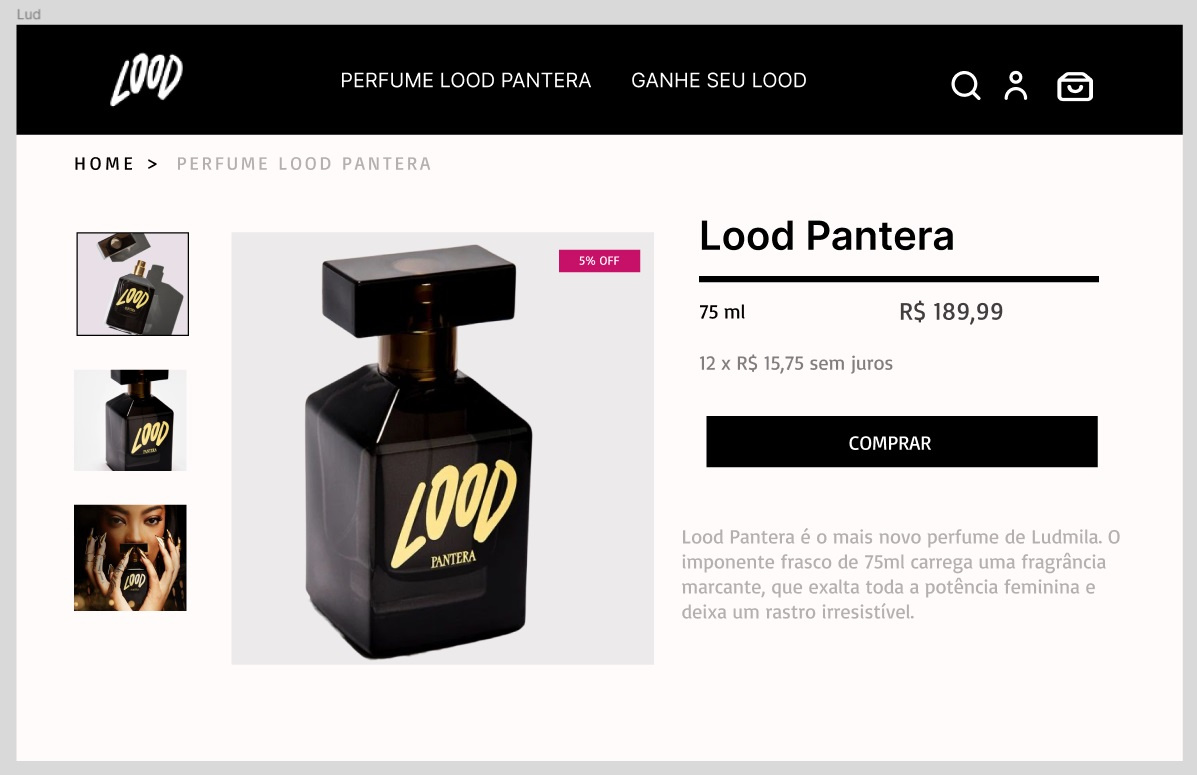
Task: Select the Lood Pantera product title
Action: (x=827, y=236)
